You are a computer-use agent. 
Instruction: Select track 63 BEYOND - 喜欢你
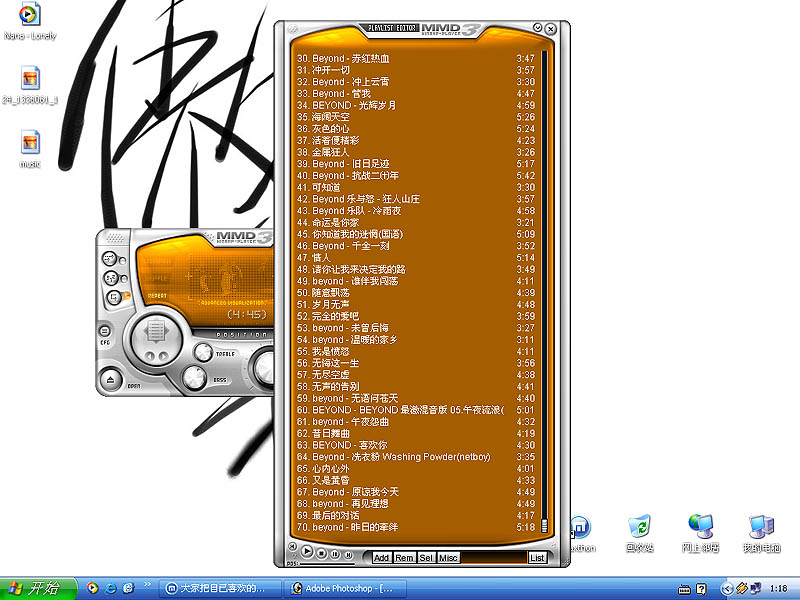point(416,445)
